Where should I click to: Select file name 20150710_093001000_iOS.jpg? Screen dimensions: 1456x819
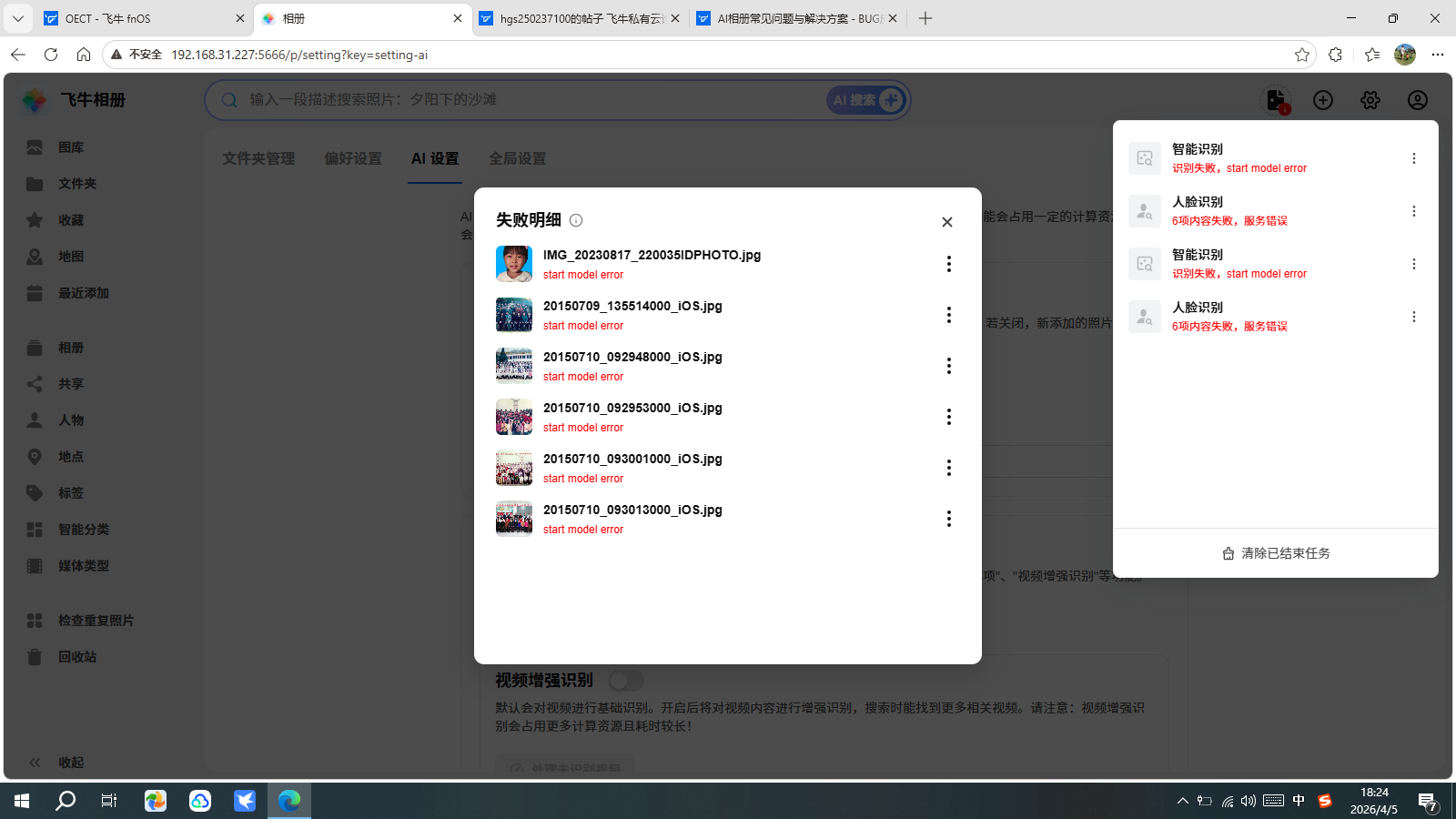tap(632, 459)
